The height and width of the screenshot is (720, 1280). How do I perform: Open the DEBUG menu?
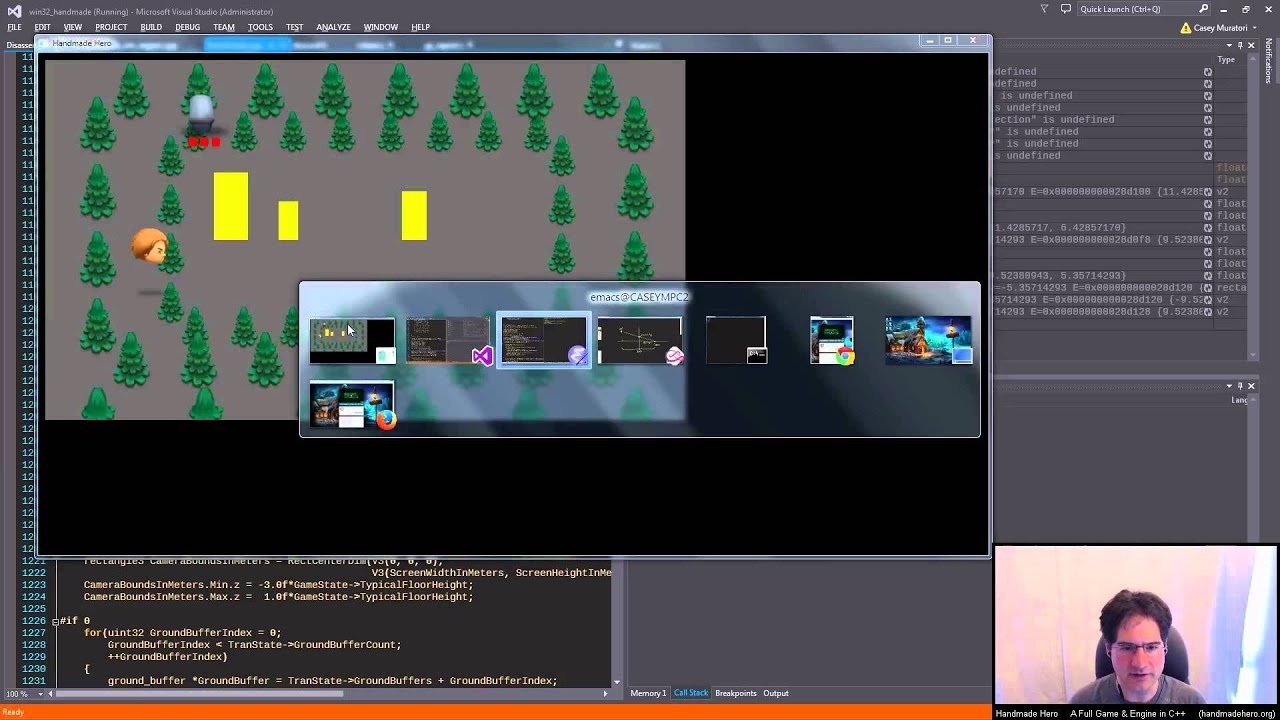click(x=187, y=27)
